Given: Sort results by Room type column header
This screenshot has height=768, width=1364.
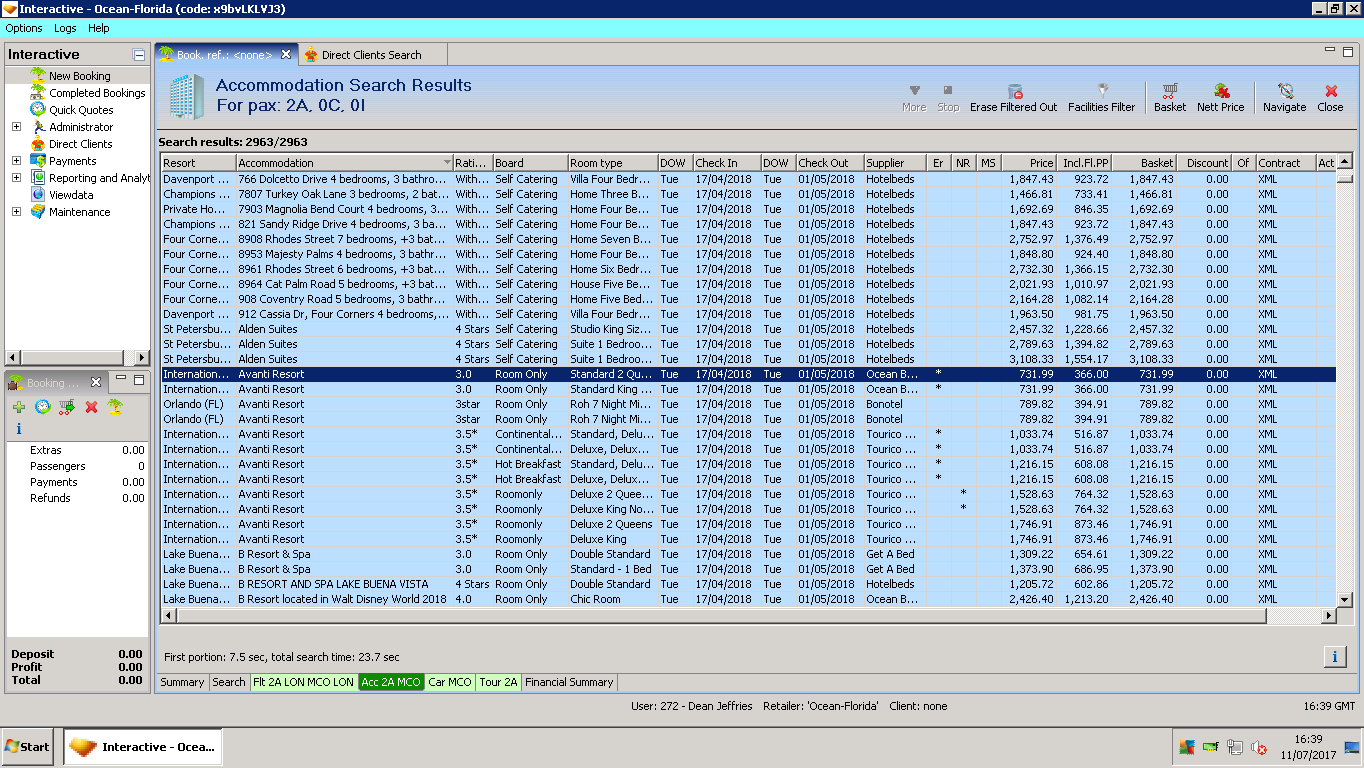Looking at the screenshot, I should (x=612, y=163).
